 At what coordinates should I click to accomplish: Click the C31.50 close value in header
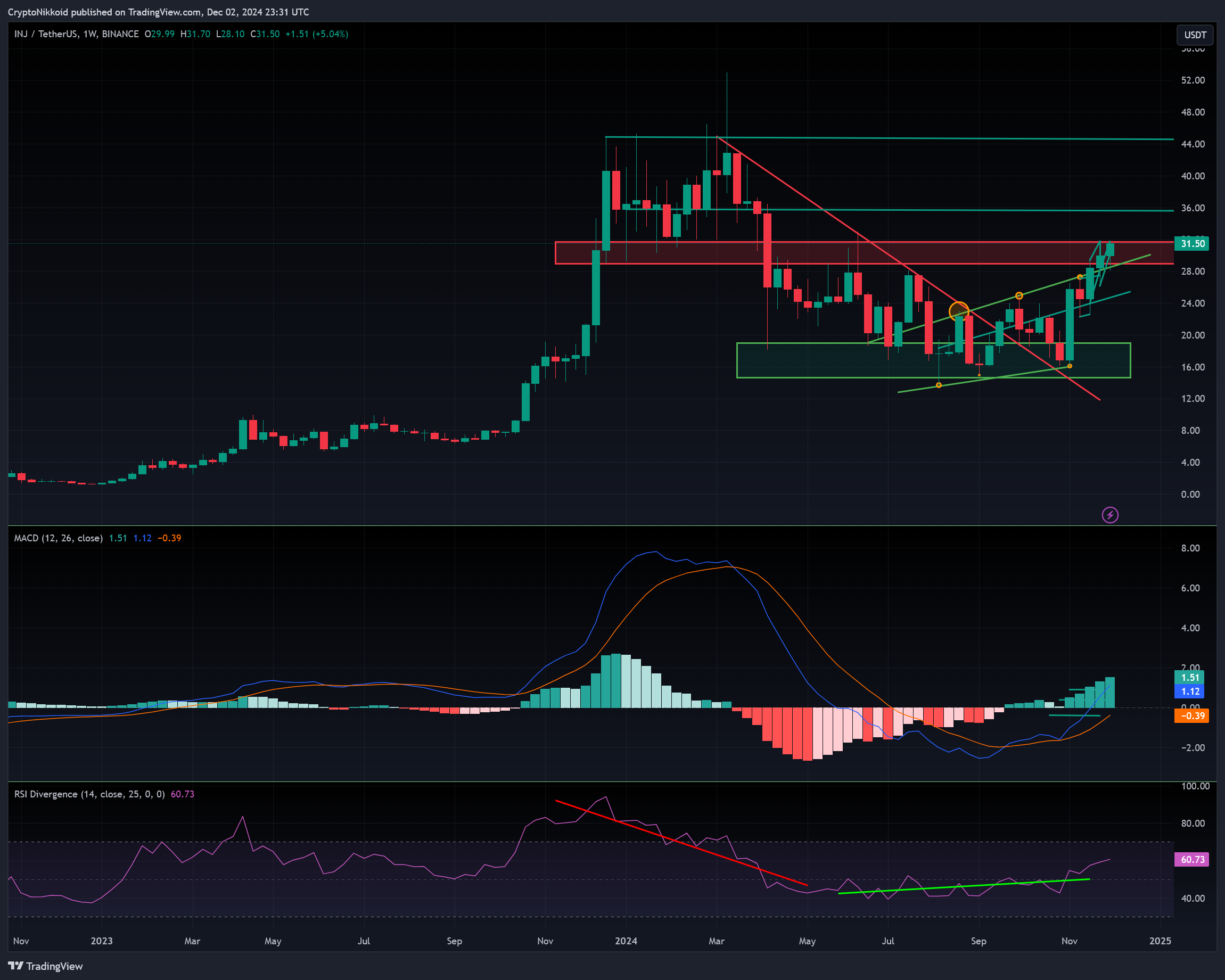click(265, 34)
